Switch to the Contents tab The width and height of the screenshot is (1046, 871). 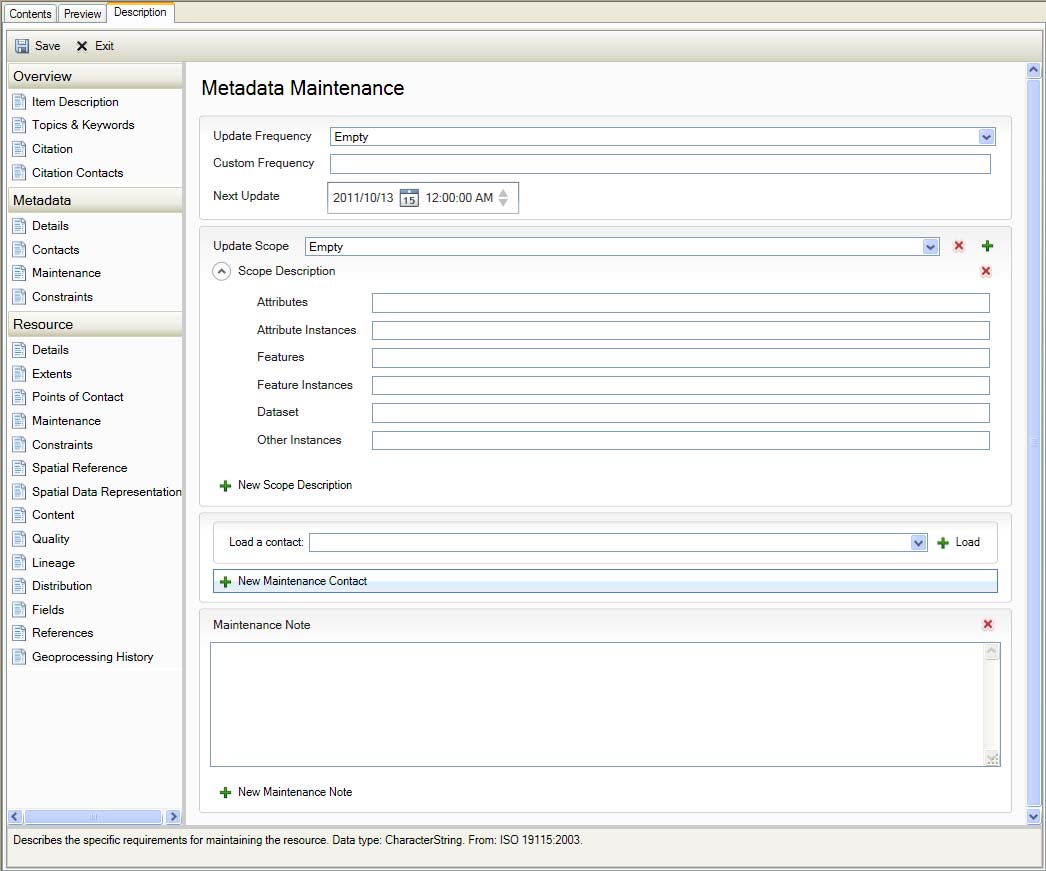pos(30,14)
